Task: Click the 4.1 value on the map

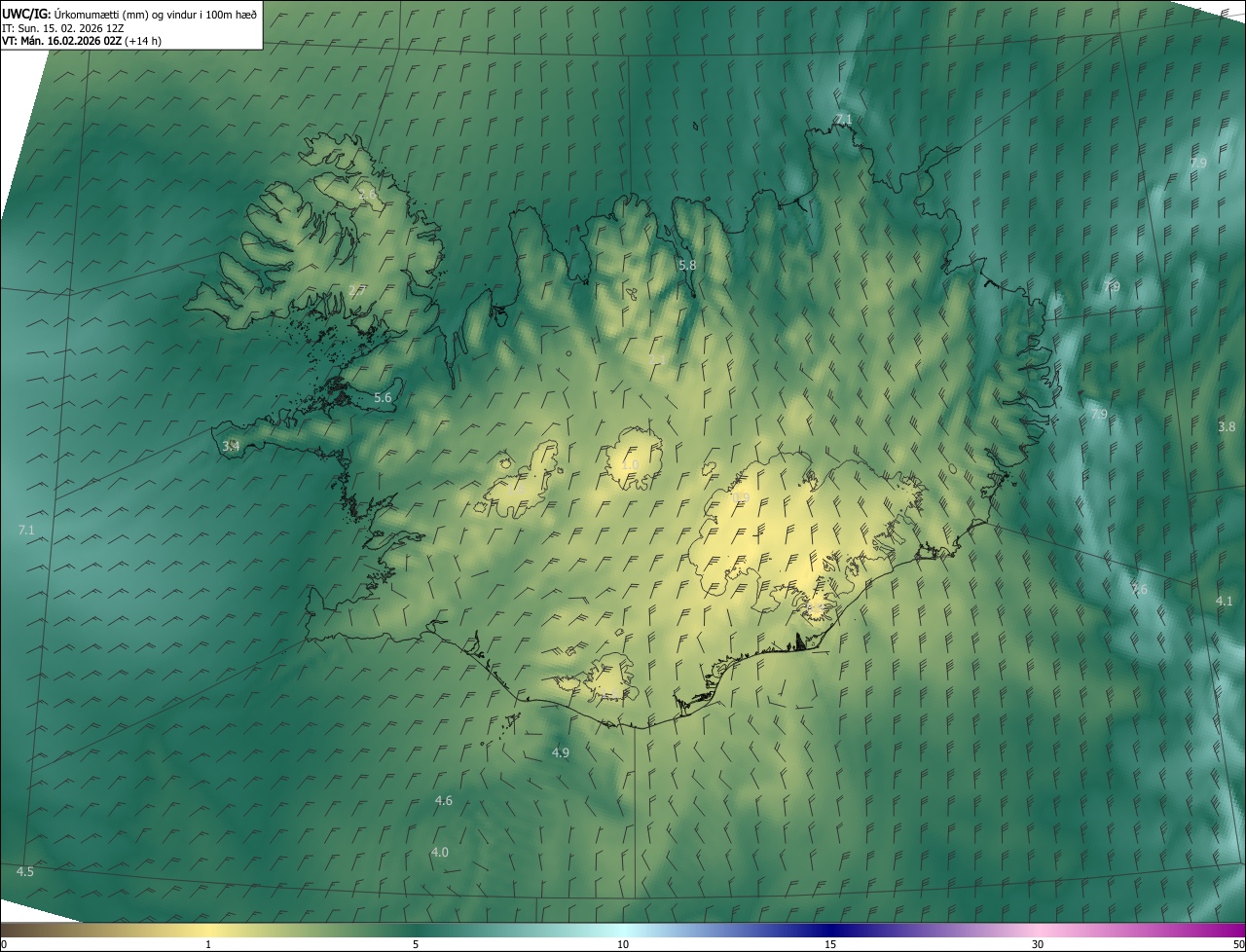Action: [1225, 601]
